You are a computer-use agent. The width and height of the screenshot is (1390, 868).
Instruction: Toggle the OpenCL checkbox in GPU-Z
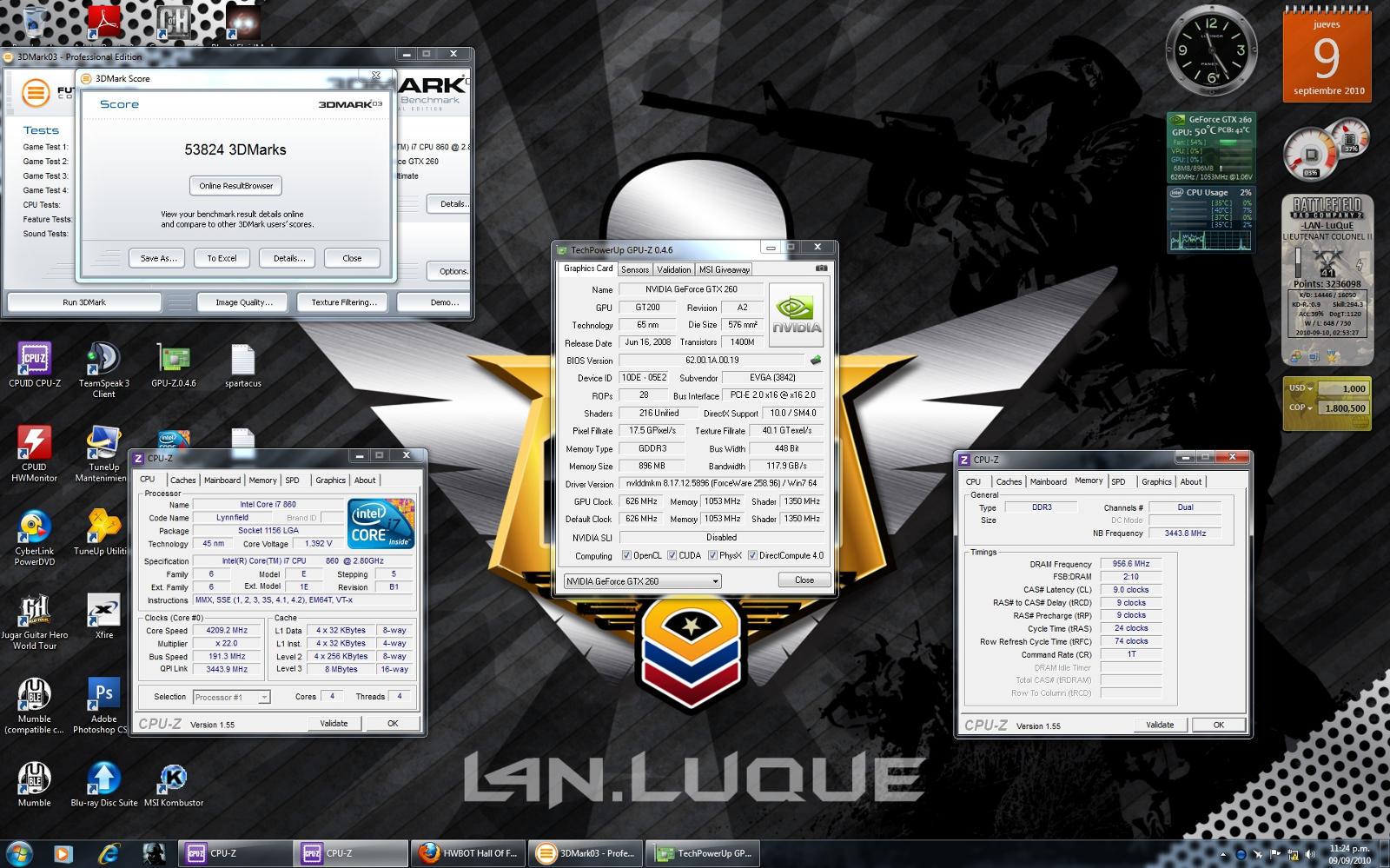[626, 555]
